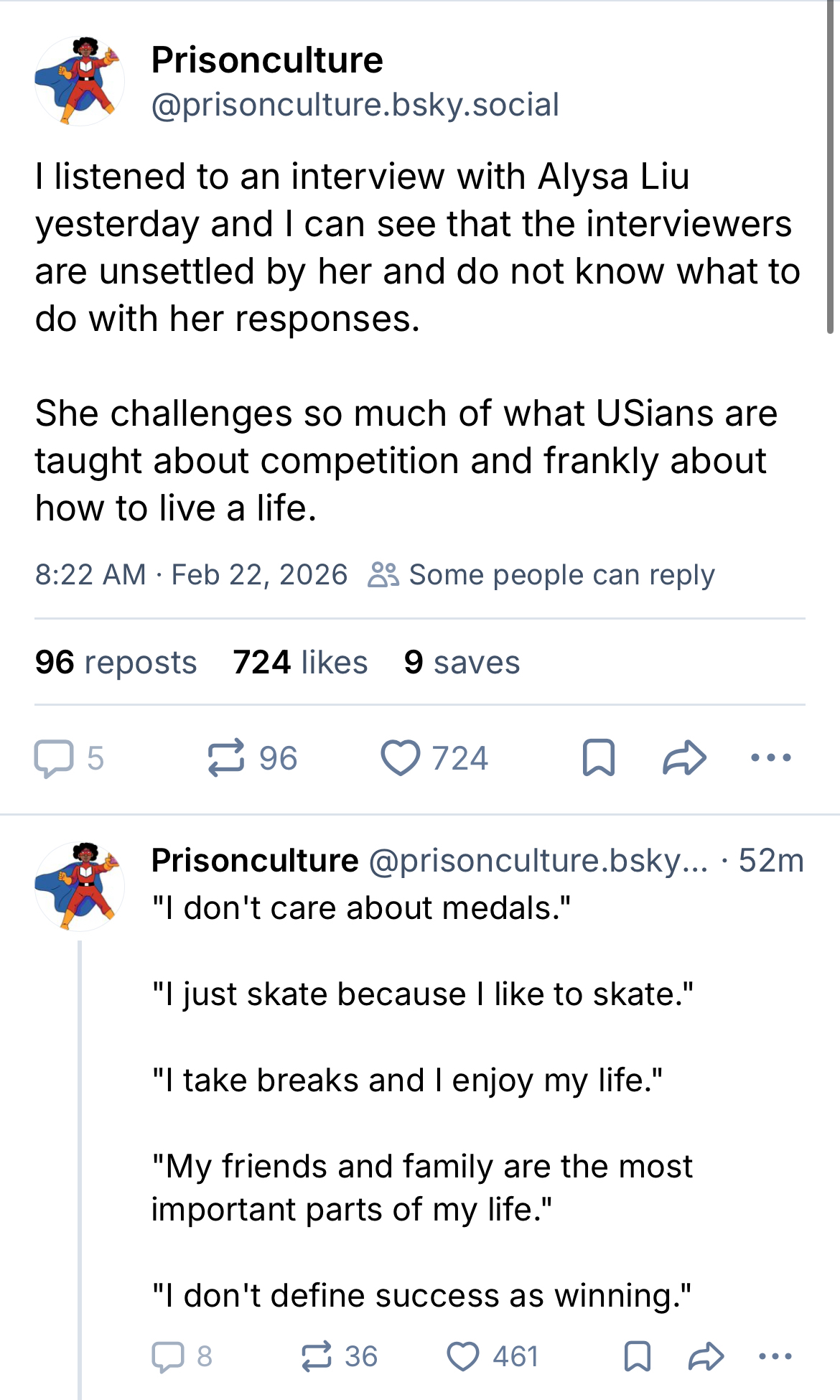Viewport: 840px width, 1400px height.
Task: Bookmark the main Prisonculture post
Action: [x=598, y=758]
